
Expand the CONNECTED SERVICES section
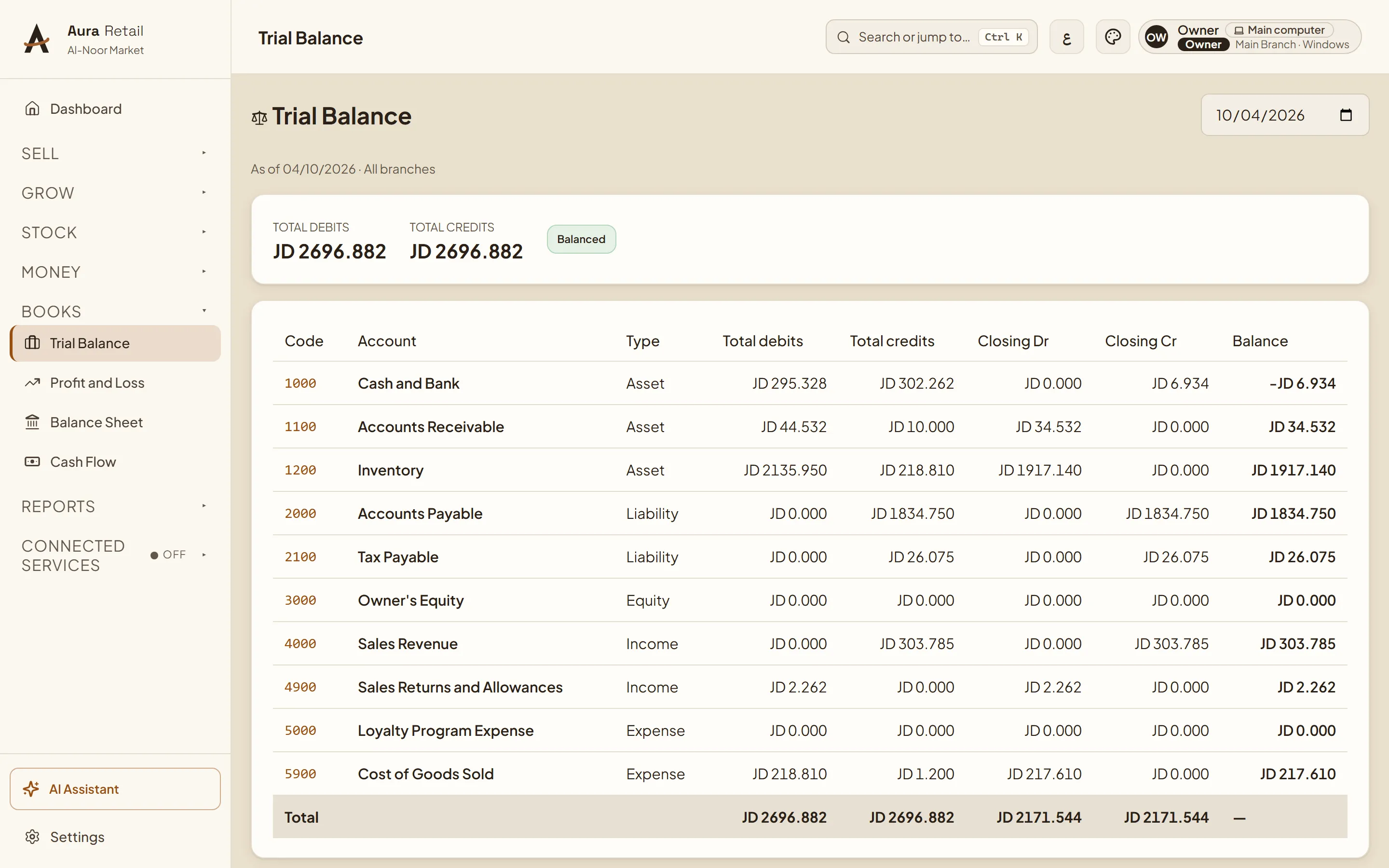click(x=115, y=555)
